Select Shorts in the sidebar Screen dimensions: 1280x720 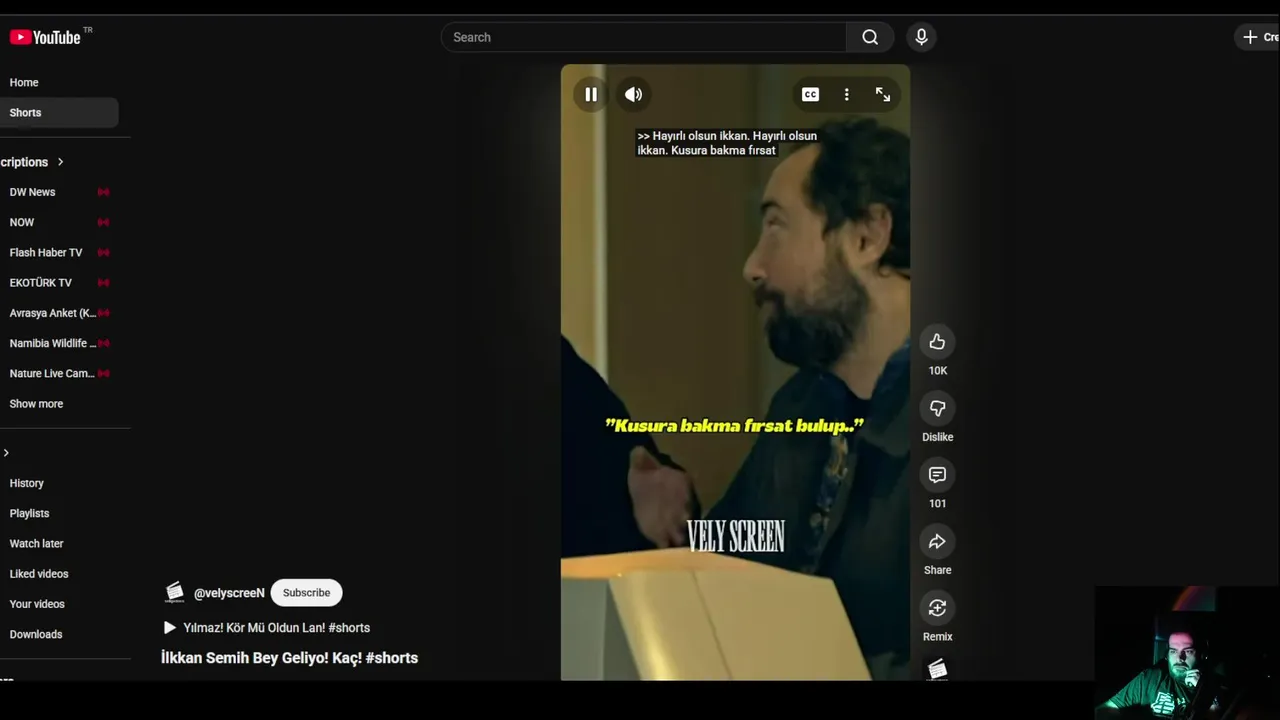(59, 113)
